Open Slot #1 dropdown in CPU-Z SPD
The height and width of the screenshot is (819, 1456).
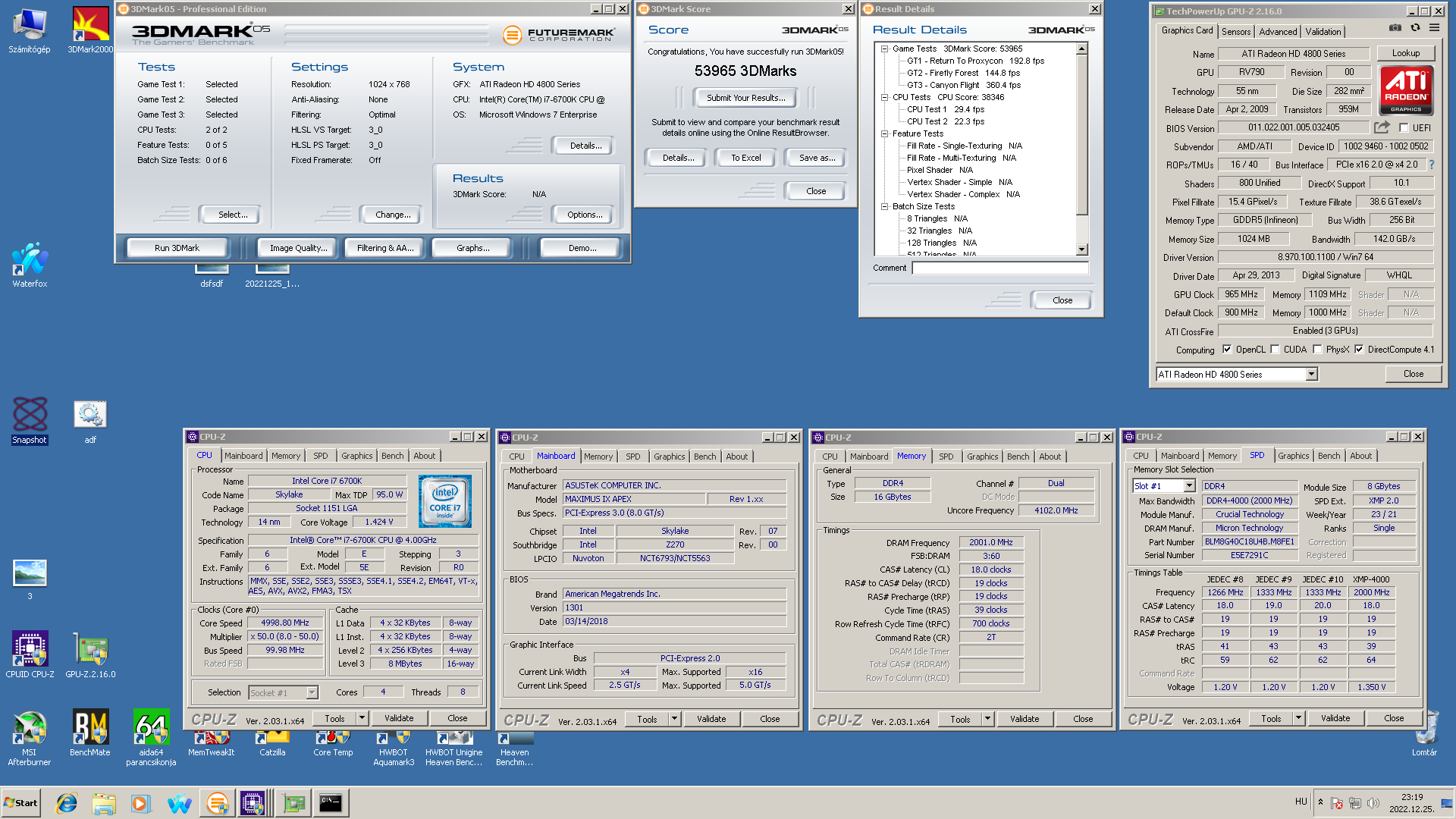1188,486
